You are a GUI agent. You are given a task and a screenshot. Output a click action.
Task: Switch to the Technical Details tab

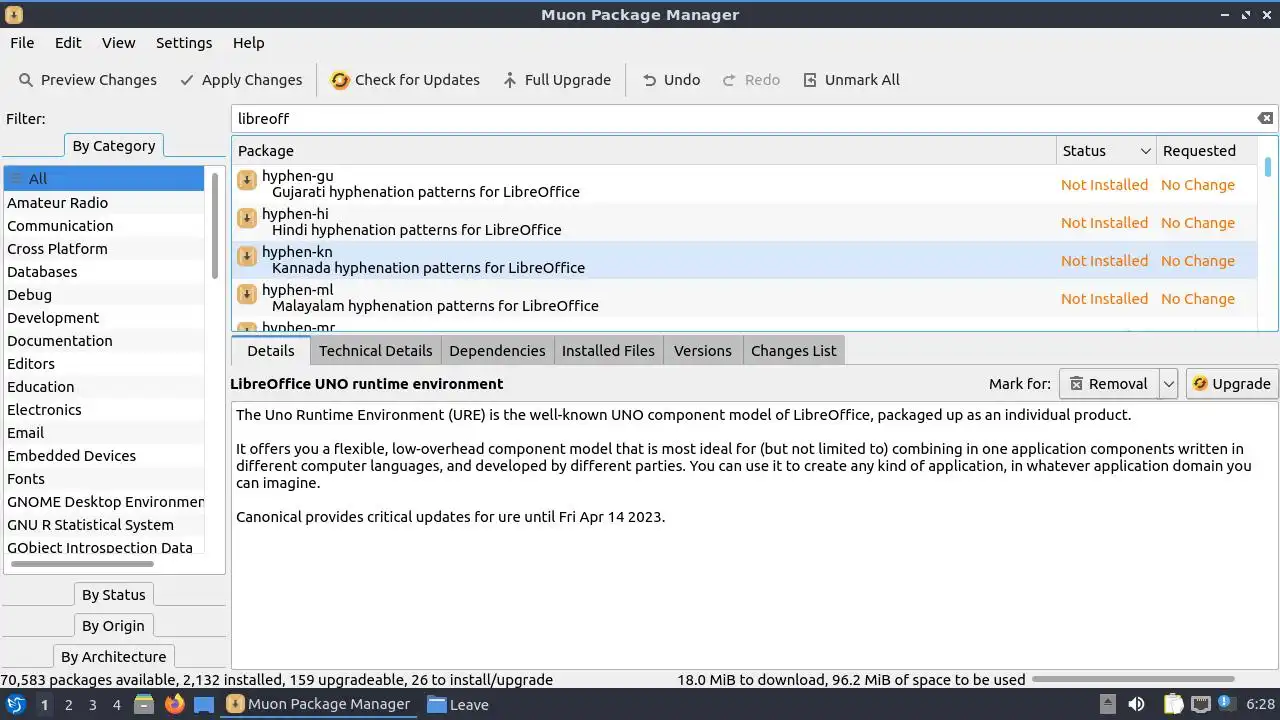tap(375, 351)
